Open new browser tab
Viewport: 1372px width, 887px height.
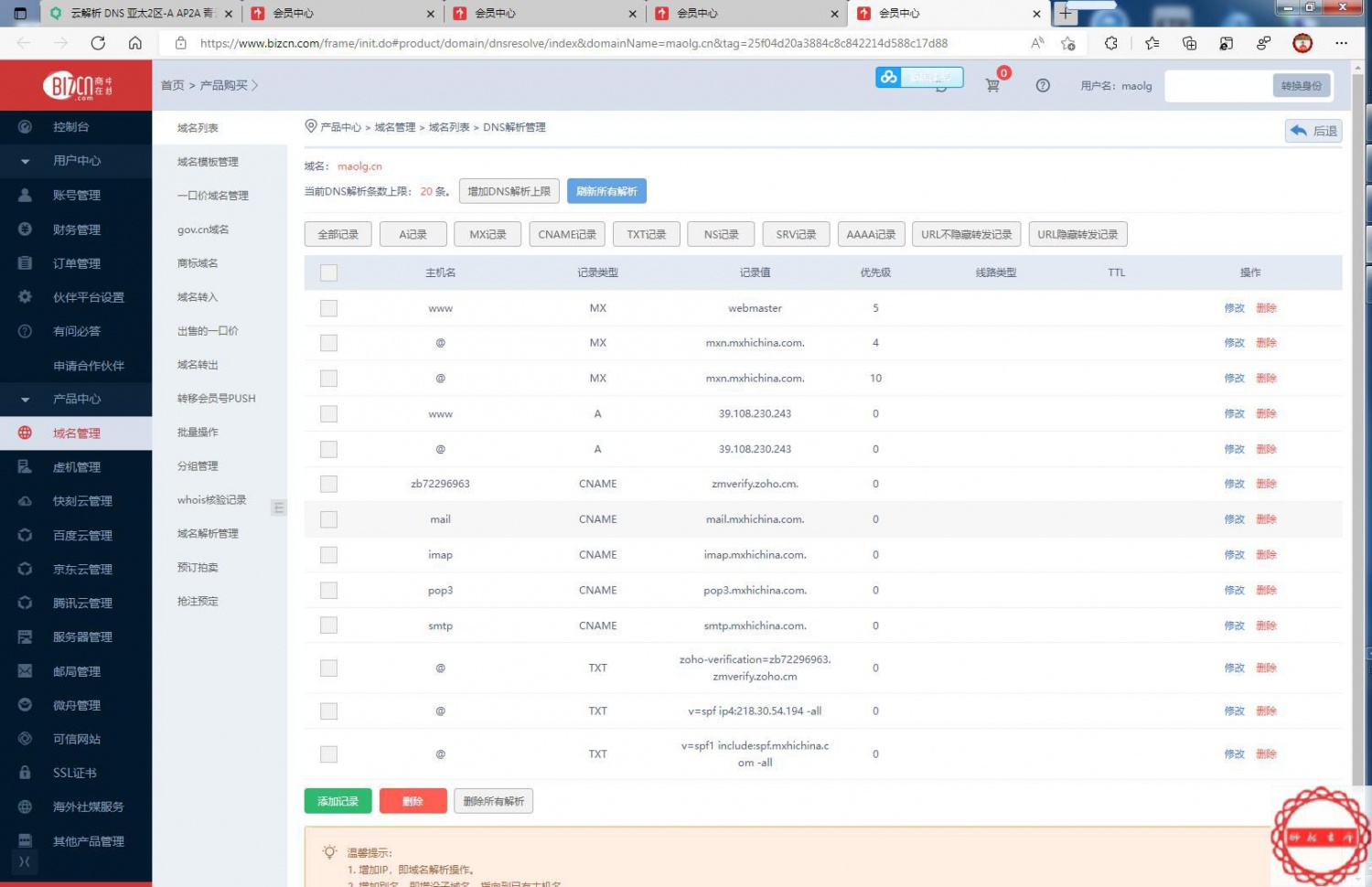coord(1065,14)
